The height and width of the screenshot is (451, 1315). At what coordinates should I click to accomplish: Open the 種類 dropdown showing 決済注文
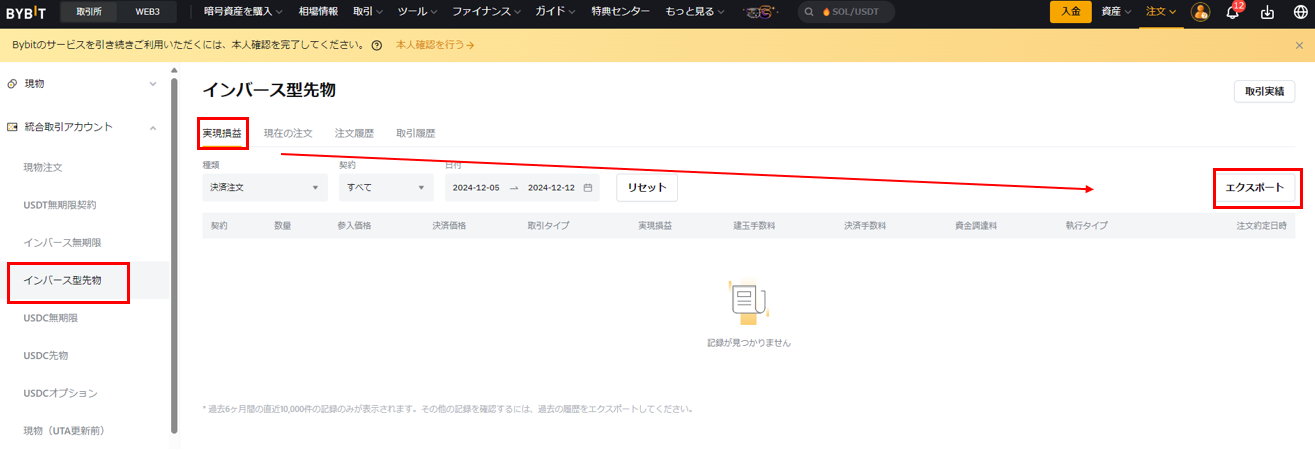click(x=264, y=187)
